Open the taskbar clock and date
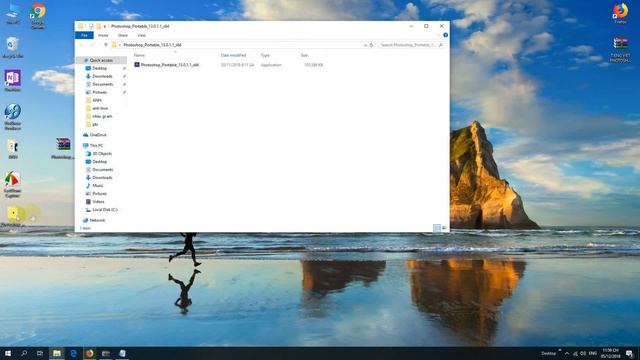This screenshot has height=360, width=640. click(610, 353)
